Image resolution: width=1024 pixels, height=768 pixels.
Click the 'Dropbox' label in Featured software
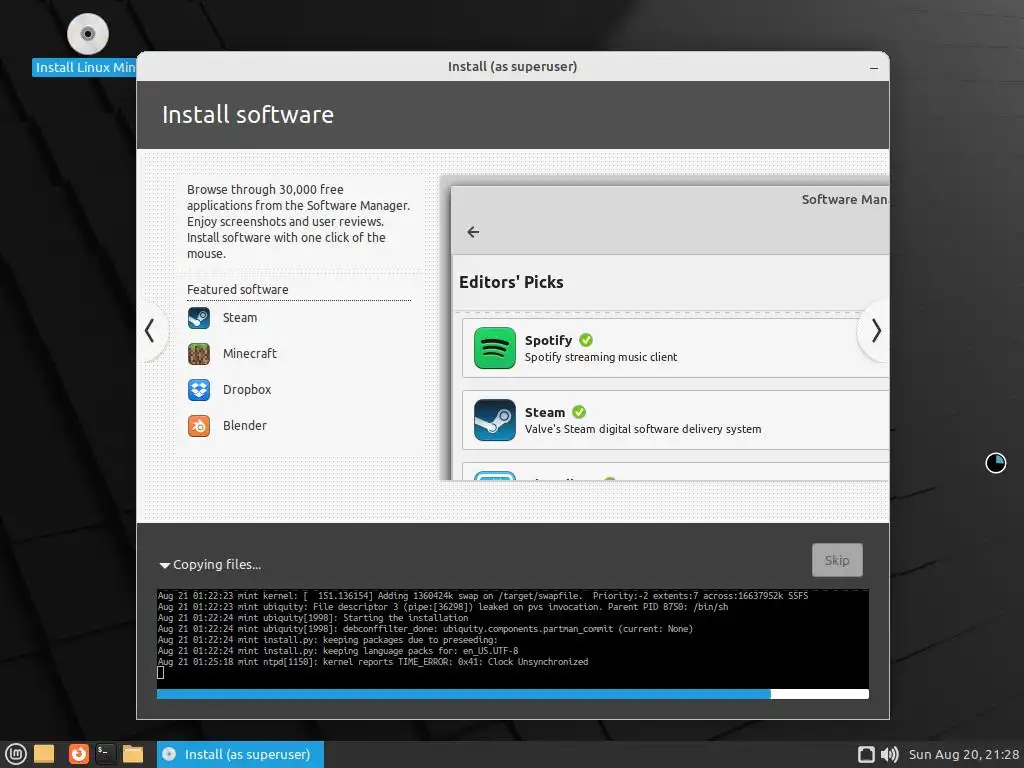[x=247, y=390]
